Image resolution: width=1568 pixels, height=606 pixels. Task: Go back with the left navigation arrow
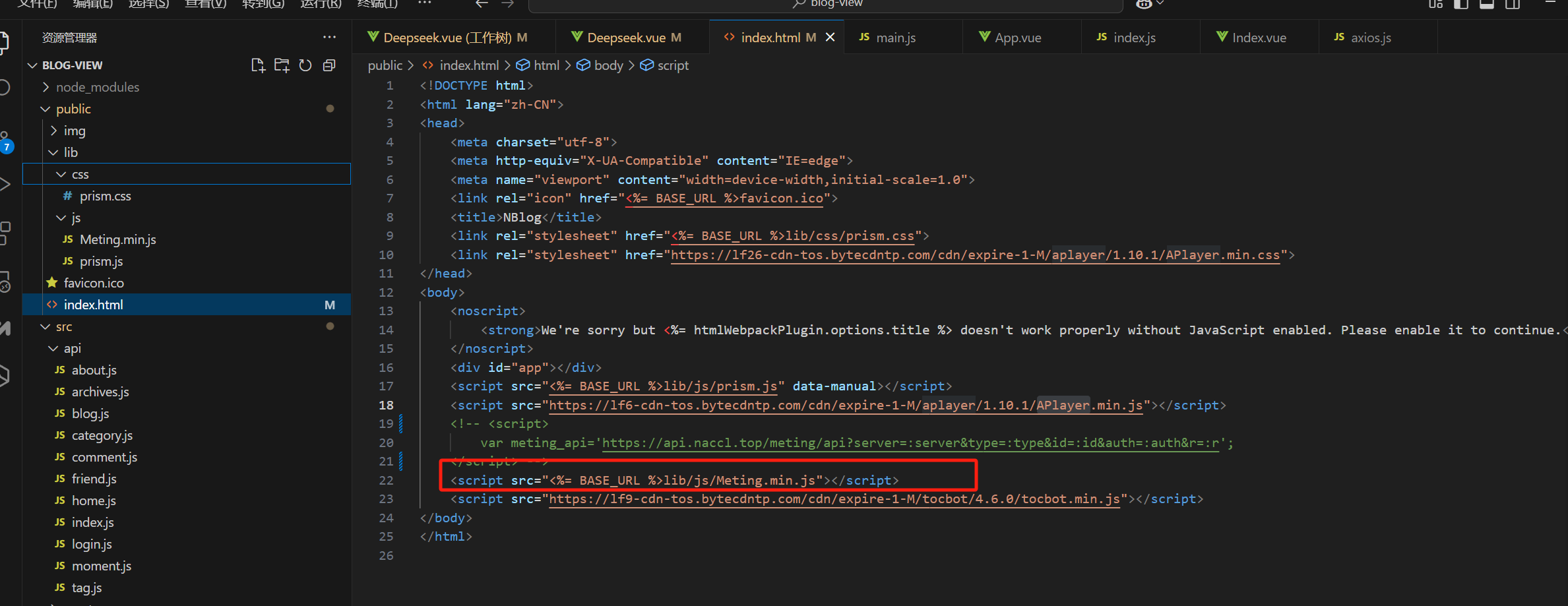(x=482, y=4)
